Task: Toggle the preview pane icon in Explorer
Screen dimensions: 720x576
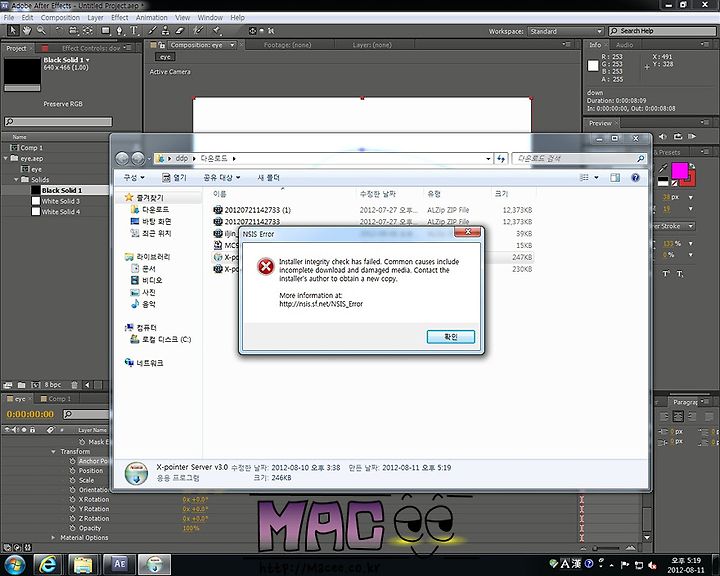Action: (615, 177)
